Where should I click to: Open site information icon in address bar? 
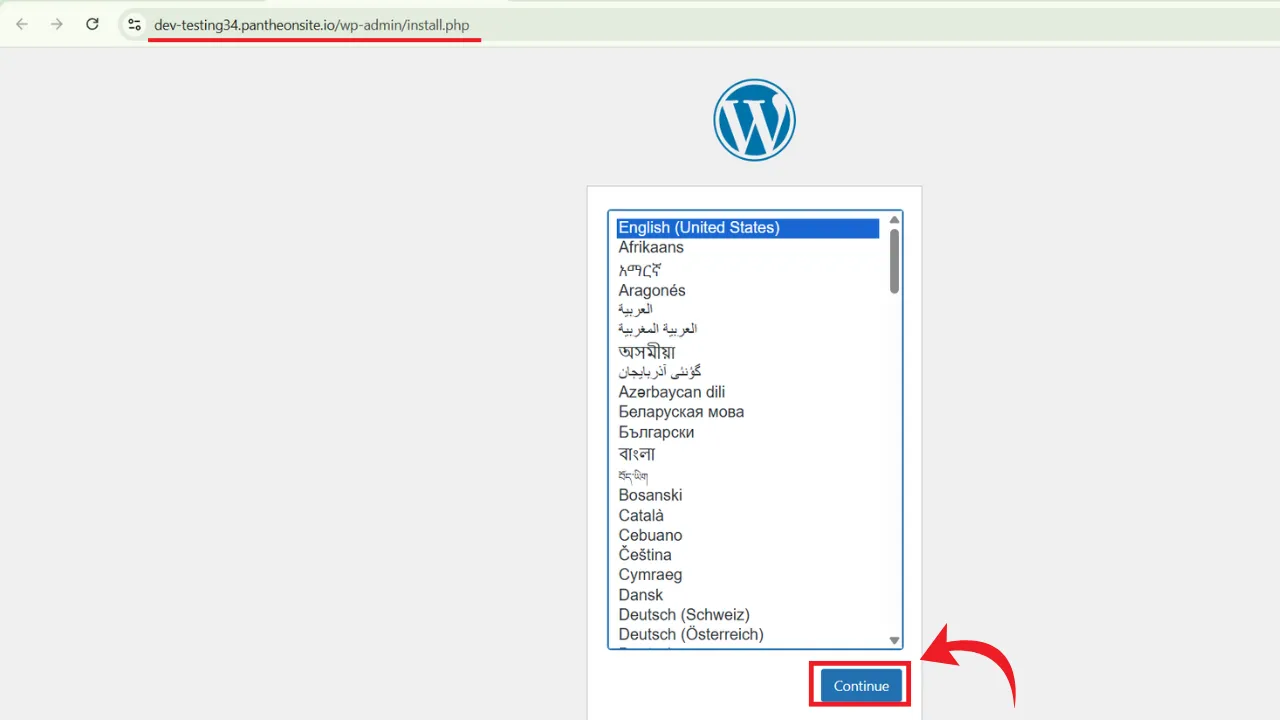point(135,25)
